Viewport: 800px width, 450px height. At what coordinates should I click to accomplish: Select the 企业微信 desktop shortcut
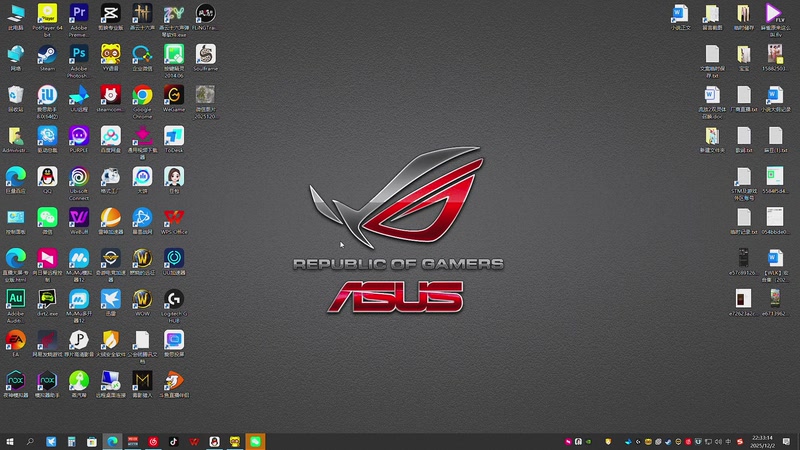pos(142,57)
